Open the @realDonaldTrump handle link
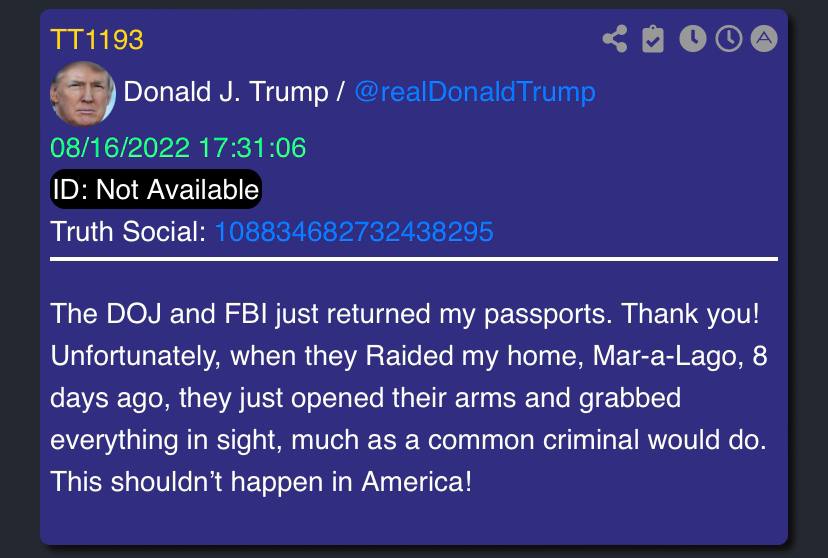This screenshot has height=558, width=828. tap(474, 93)
